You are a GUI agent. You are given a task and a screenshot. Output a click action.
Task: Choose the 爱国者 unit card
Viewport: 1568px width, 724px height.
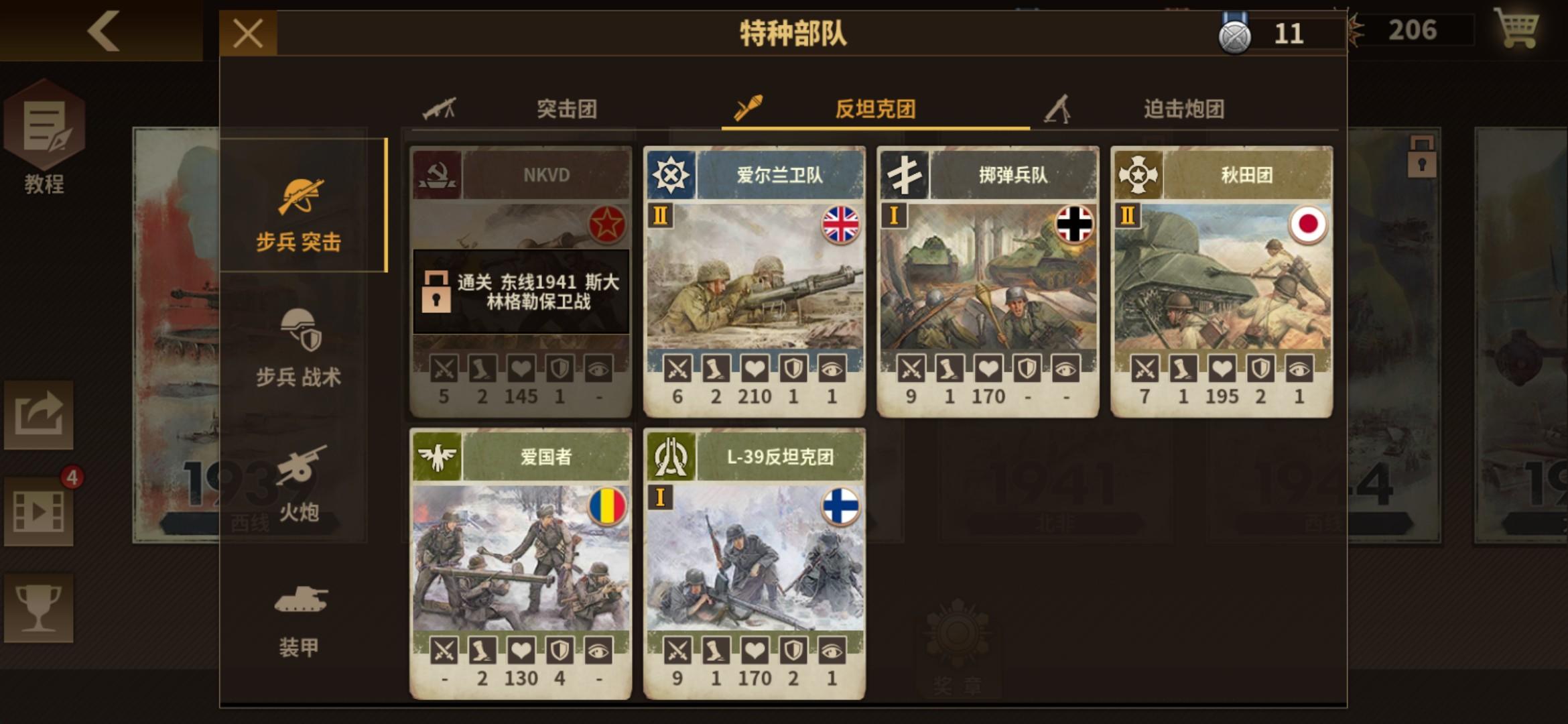[521, 564]
